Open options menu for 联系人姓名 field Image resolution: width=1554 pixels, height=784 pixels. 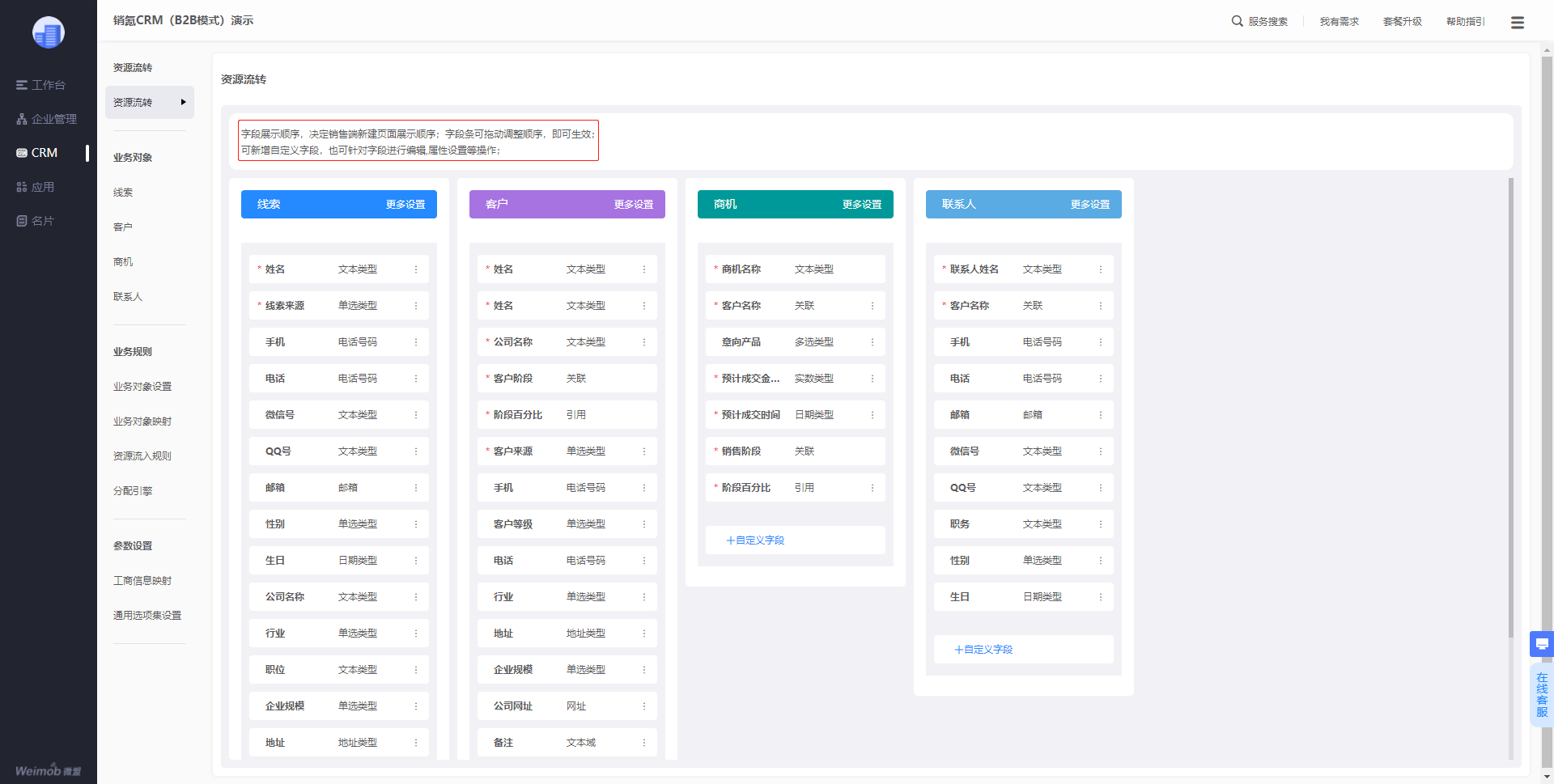click(1101, 269)
